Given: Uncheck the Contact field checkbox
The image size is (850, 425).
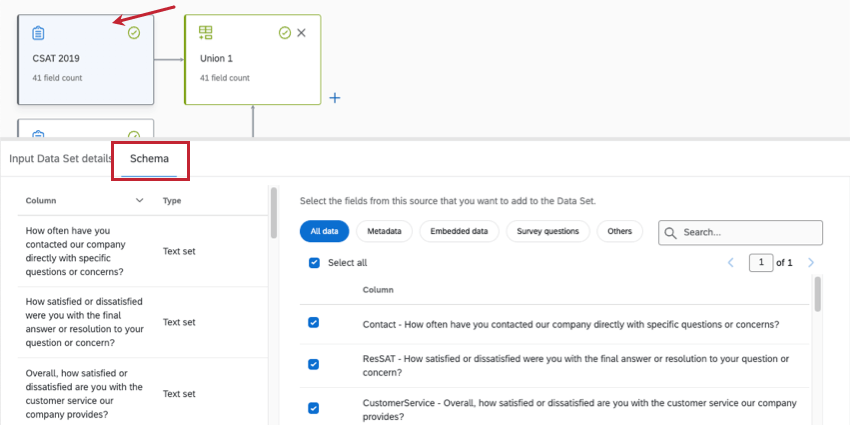Looking at the screenshot, I should point(314,323).
